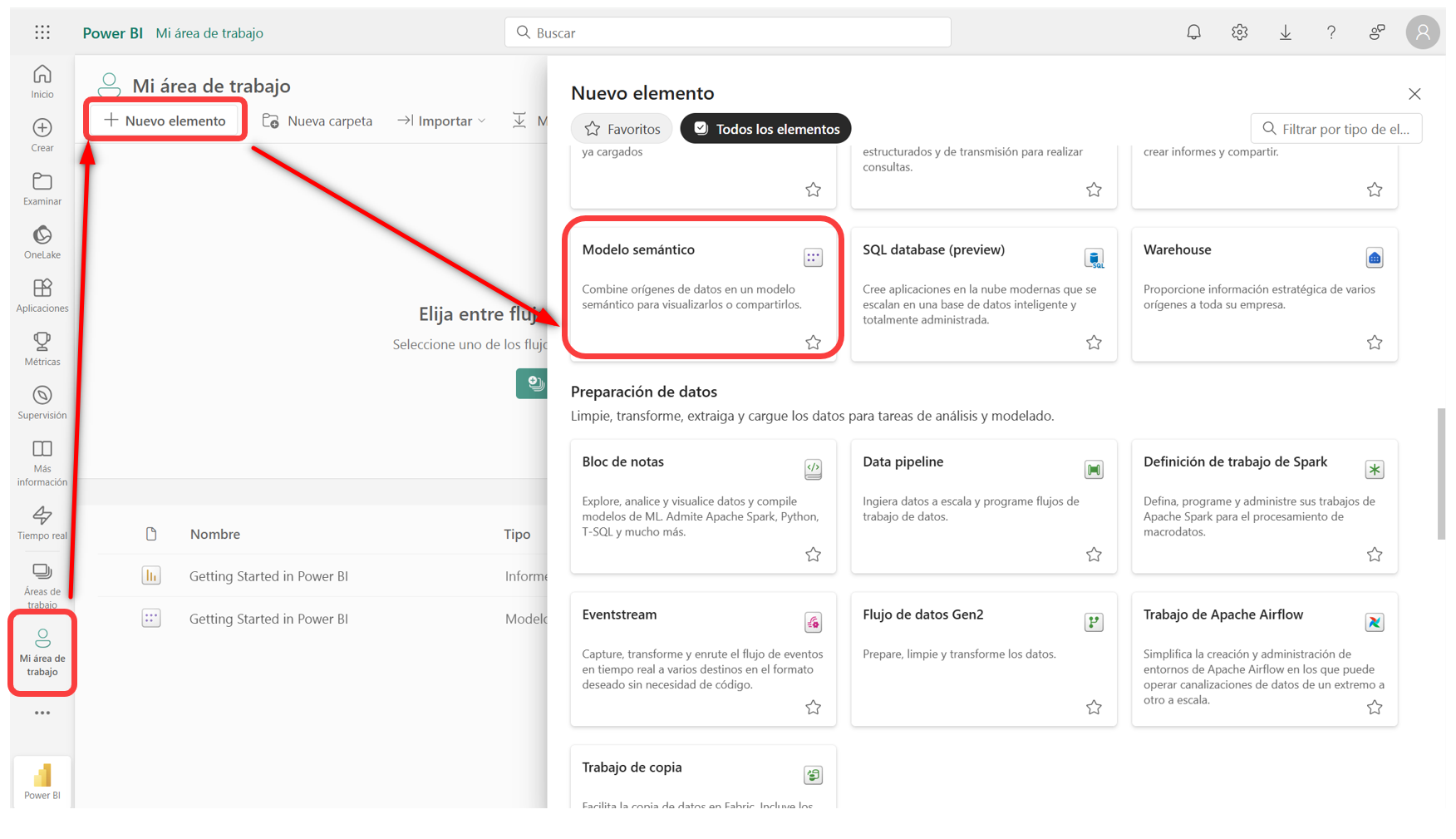Screen dimensions: 1456x839
Task: Open the user account avatar
Action: pyautogui.click(x=1422, y=32)
